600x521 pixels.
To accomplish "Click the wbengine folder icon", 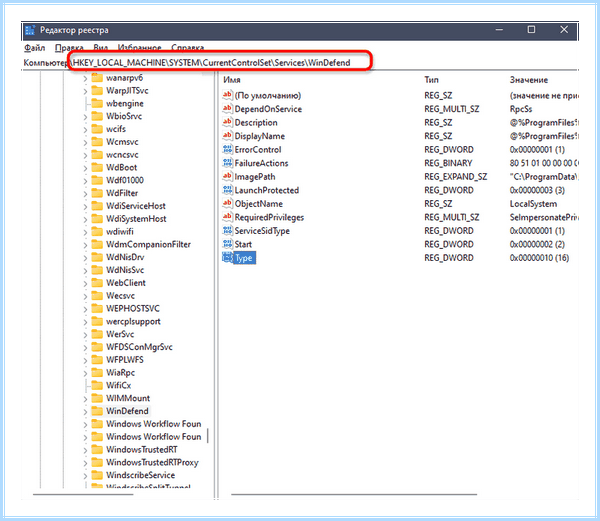I will tap(97, 103).
